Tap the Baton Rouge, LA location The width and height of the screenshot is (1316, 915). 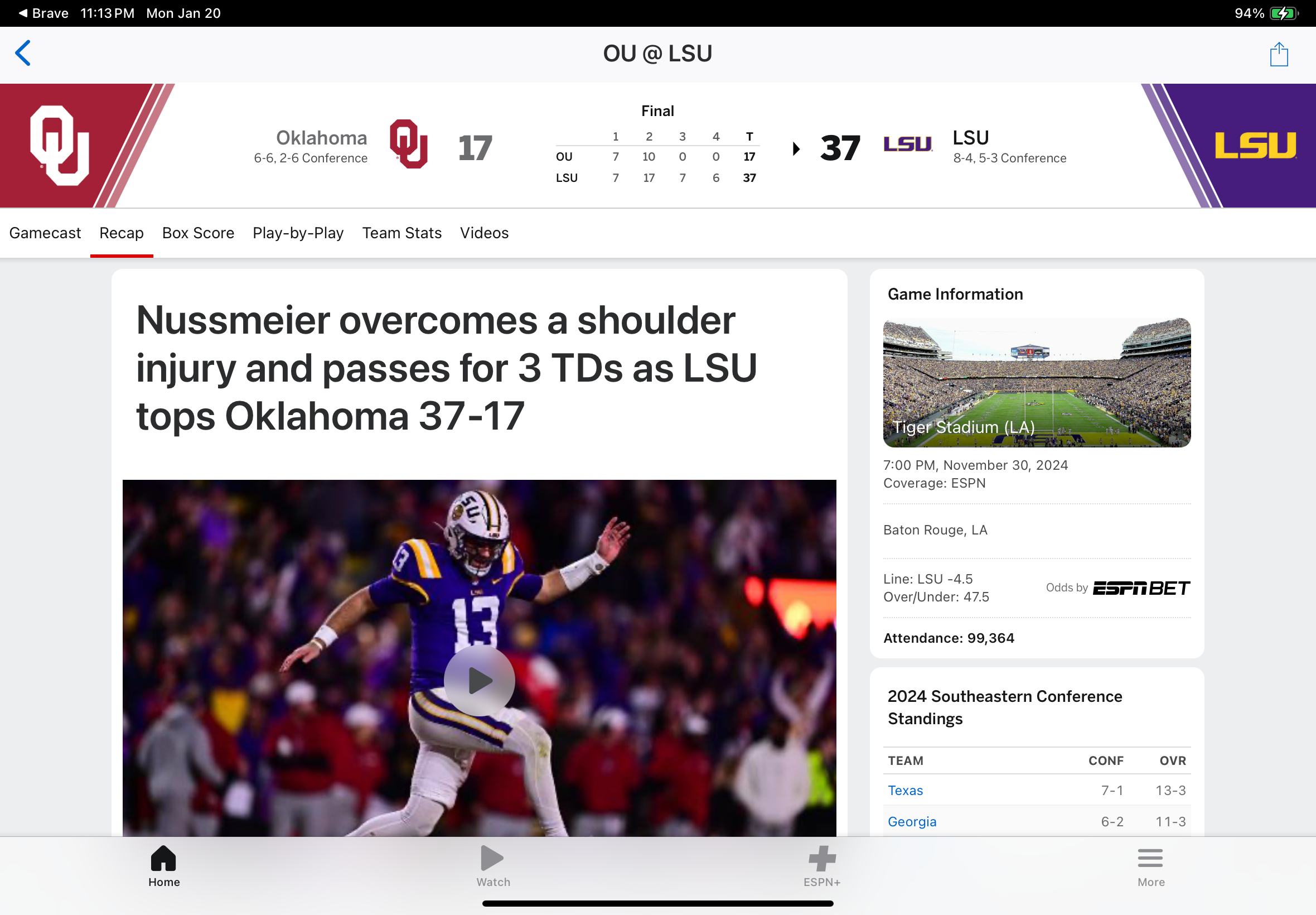[935, 529]
